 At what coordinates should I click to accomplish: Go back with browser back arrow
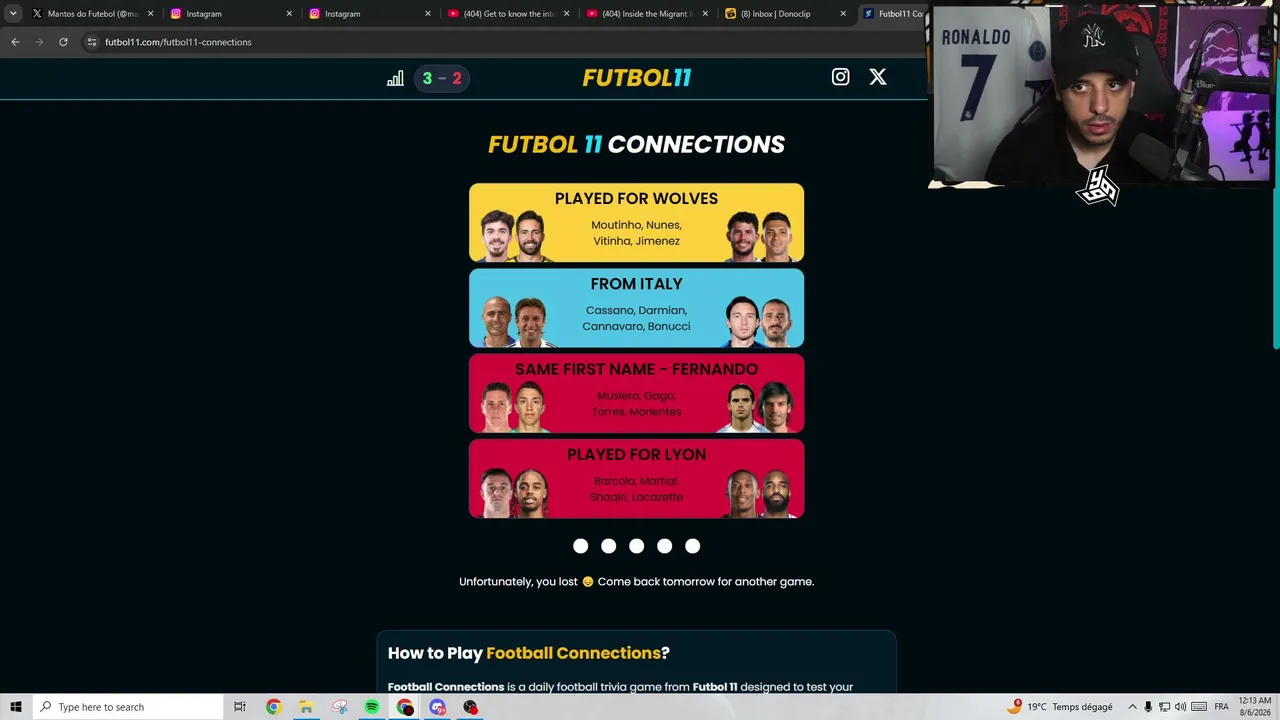coord(15,42)
